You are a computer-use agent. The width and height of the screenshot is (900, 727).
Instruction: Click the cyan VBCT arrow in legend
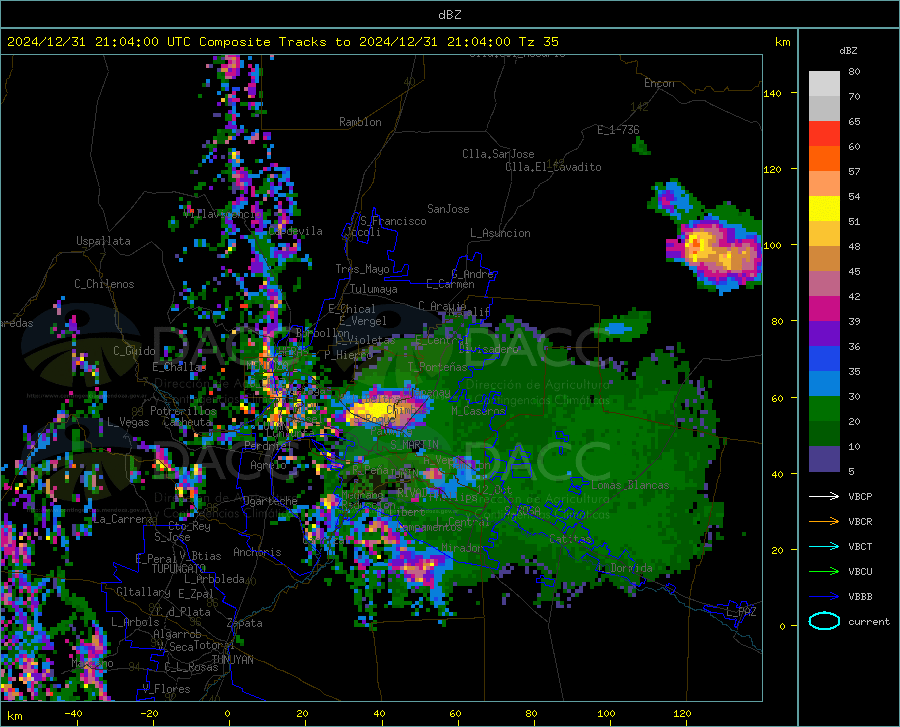824,546
